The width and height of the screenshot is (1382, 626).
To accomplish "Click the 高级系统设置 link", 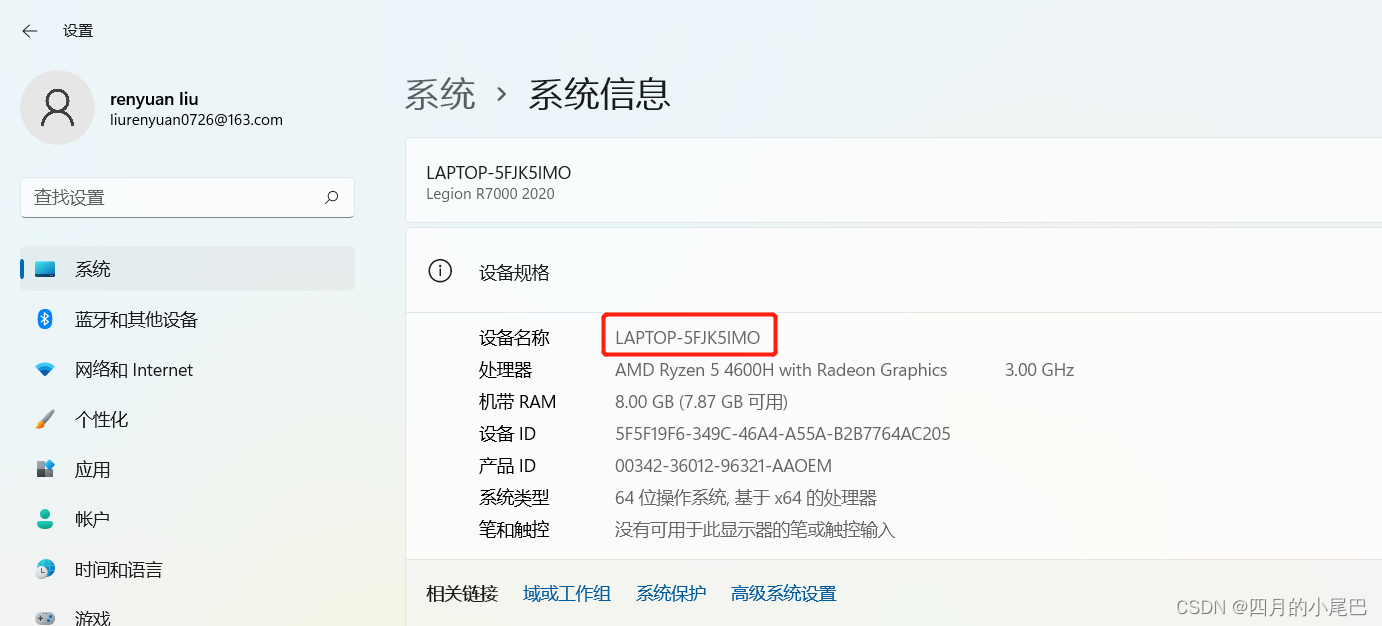I will tap(783, 592).
